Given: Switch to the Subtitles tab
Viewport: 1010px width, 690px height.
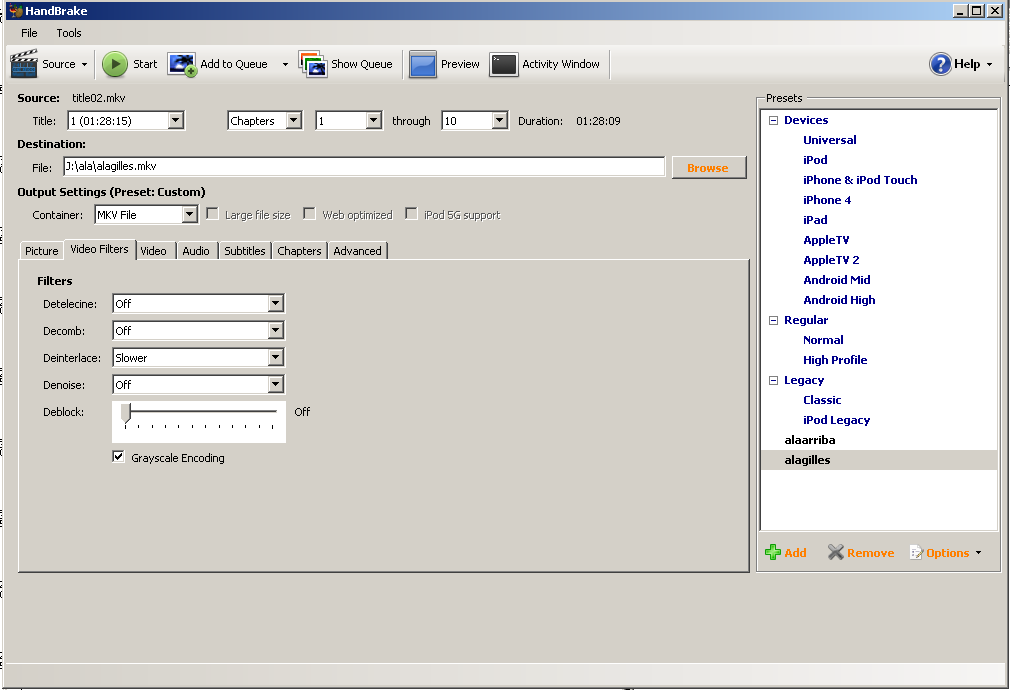Looking at the screenshot, I should coord(245,251).
